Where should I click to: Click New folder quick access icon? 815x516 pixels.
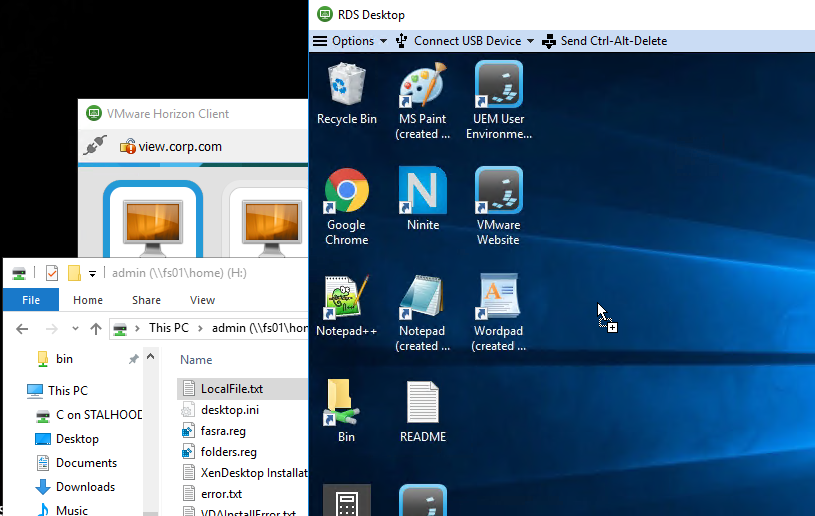[74, 273]
